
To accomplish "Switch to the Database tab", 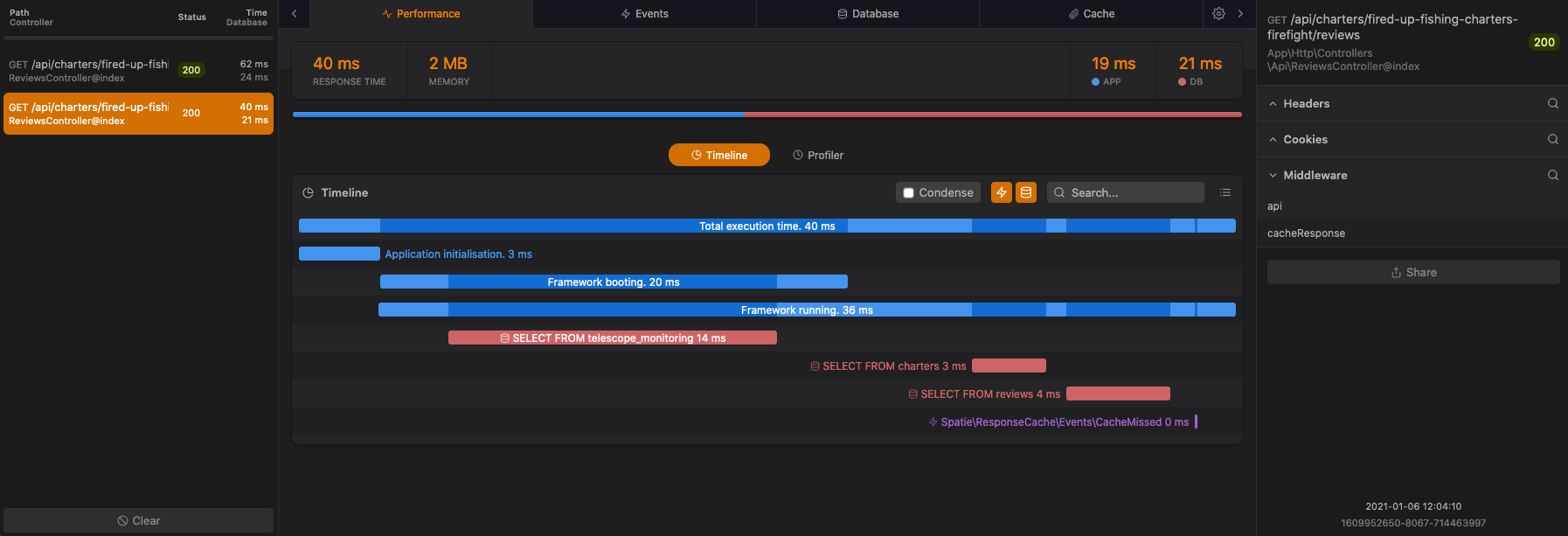I will pyautogui.click(x=868, y=14).
